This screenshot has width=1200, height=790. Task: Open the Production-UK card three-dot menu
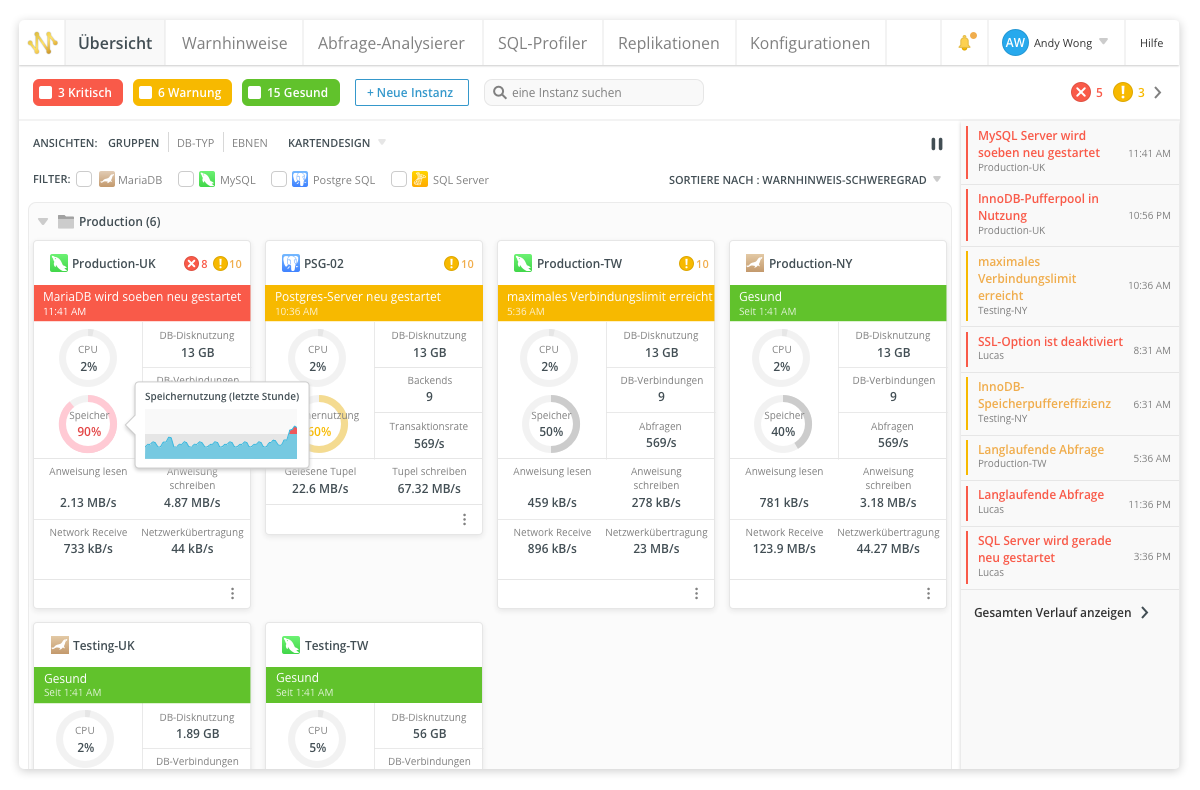[x=233, y=594]
